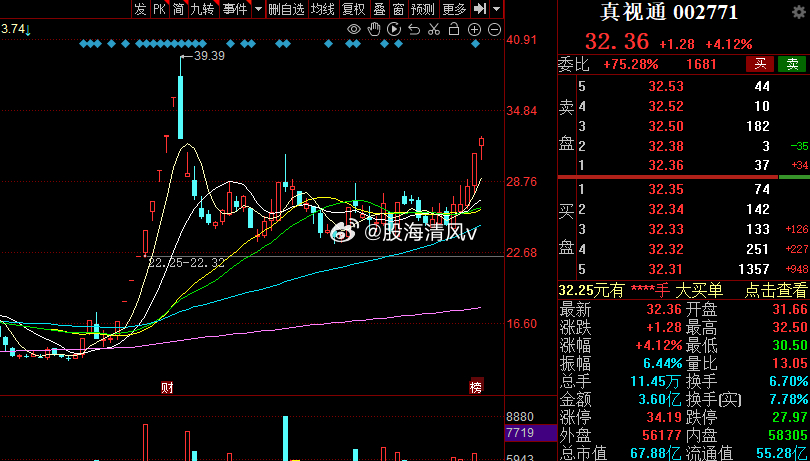The height and width of the screenshot is (461, 810).
Task: Expand dropdown arrow after 事件
Action: 258,9
